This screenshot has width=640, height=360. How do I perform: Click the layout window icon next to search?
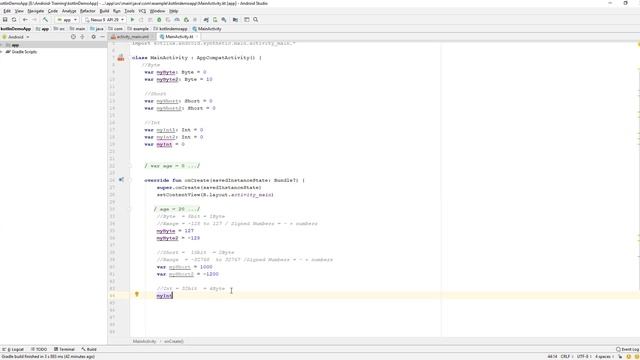pyautogui.click(x=247, y=20)
